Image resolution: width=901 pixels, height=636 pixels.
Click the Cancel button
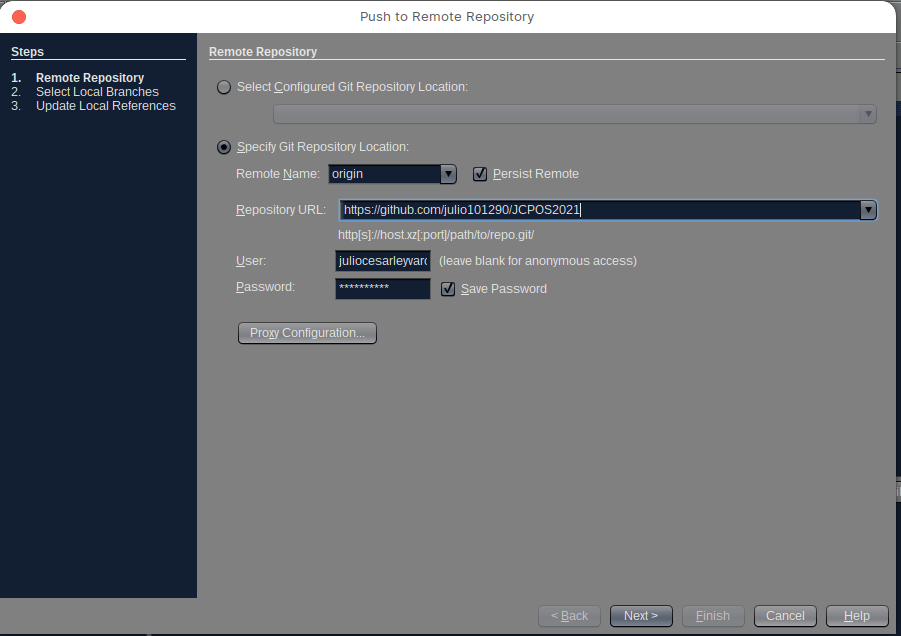[785, 616]
